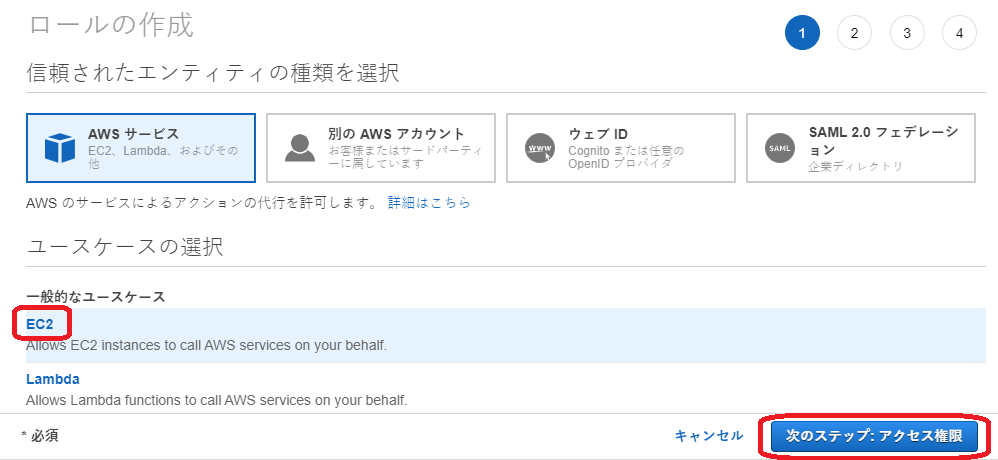This screenshot has height=460, width=998.
Task: Select the EC2 use case link
Action: 40,325
